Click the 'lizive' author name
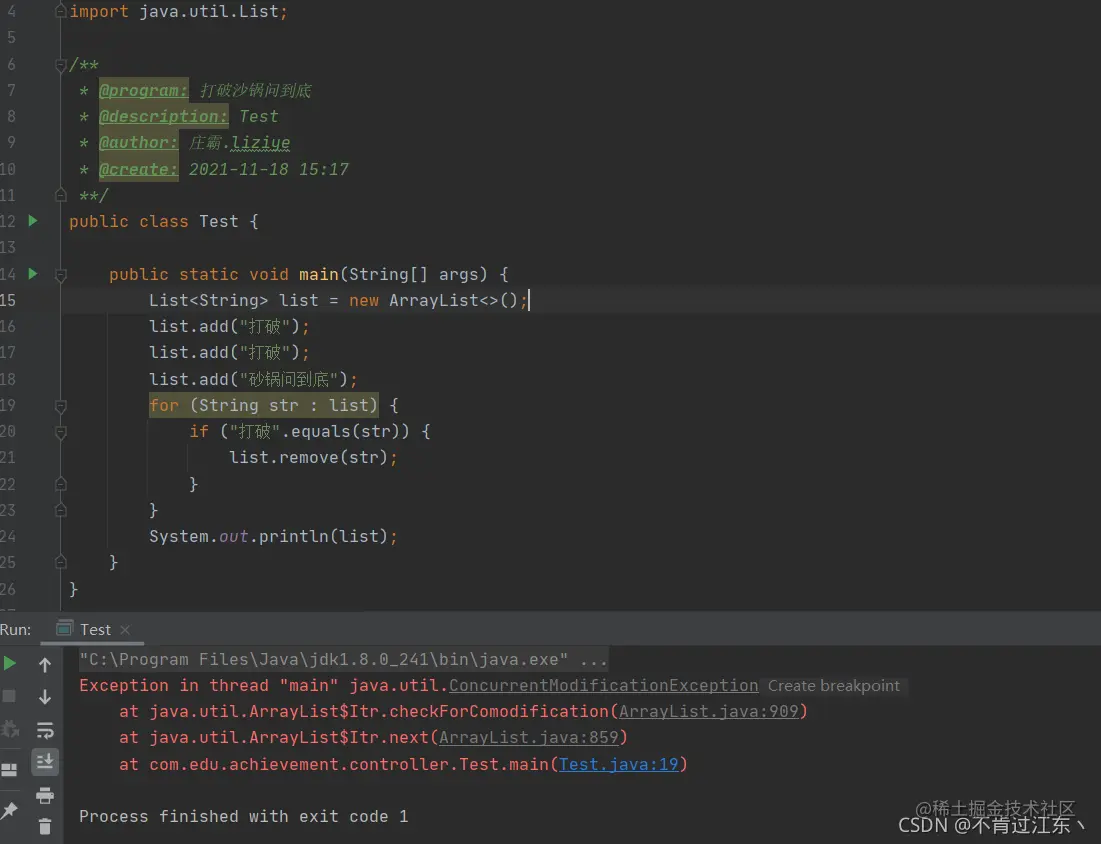Image resolution: width=1101 pixels, height=844 pixels. coord(261,143)
